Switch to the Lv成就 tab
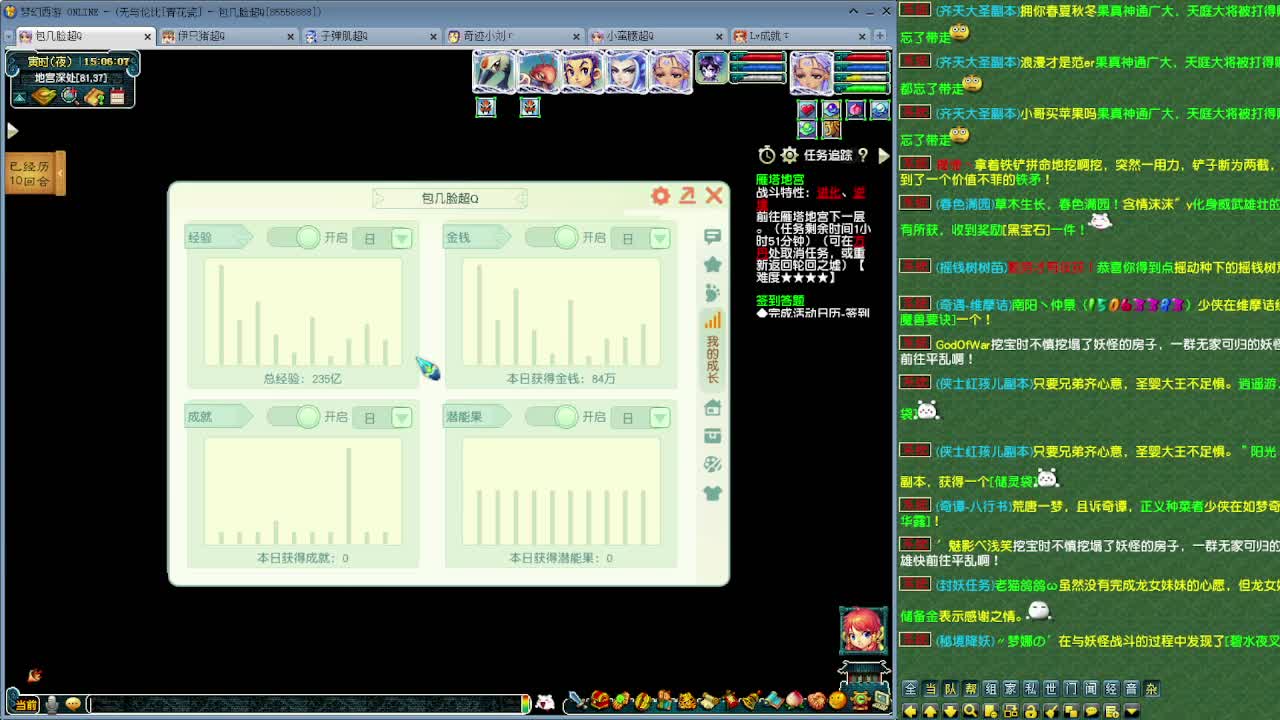 click(800, 36)
